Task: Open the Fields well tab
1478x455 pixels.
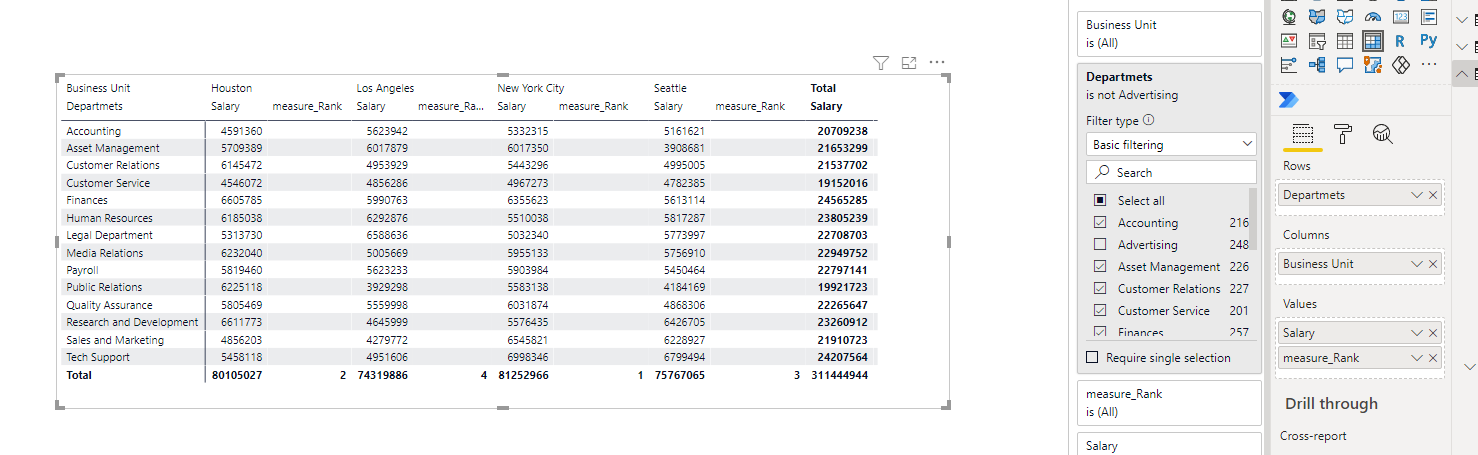Action: point(1302,134)
